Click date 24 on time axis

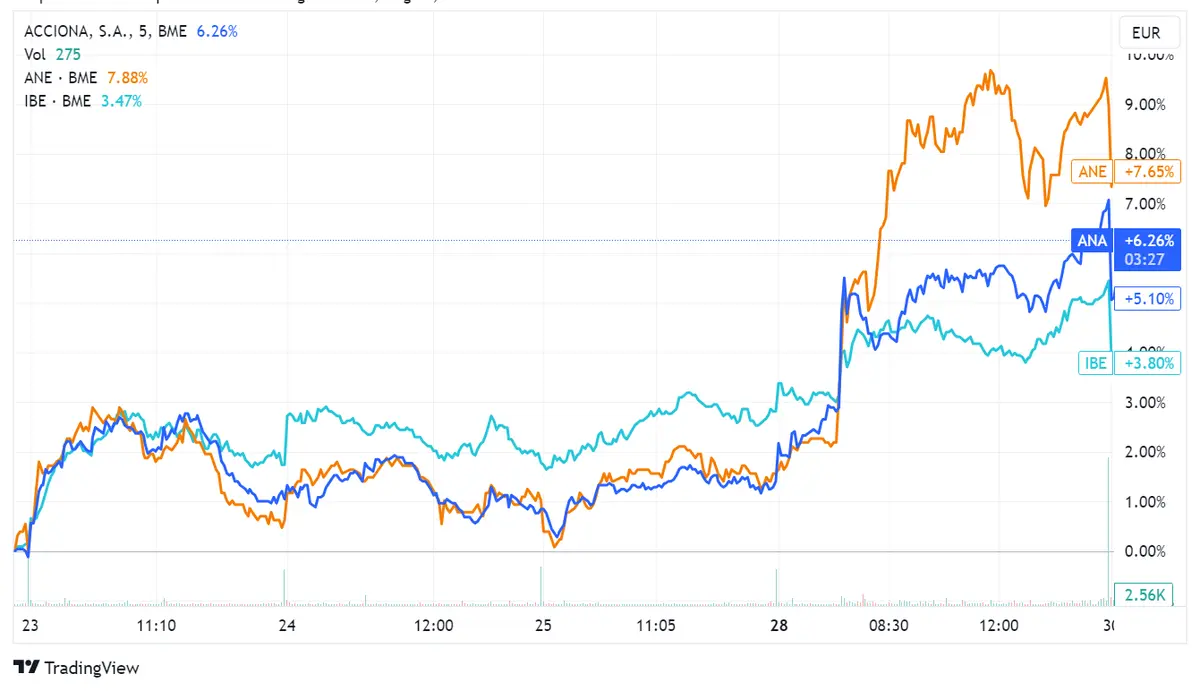[x=288, y=626]
